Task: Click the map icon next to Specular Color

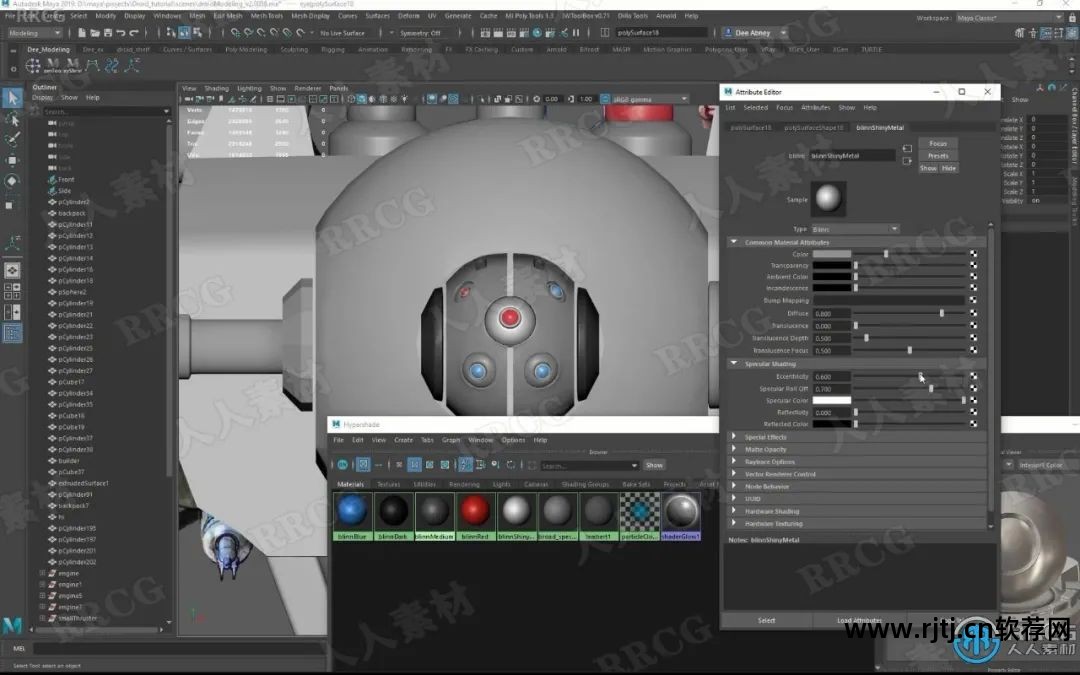Action: pyautogui.click(x=973, y=400)
